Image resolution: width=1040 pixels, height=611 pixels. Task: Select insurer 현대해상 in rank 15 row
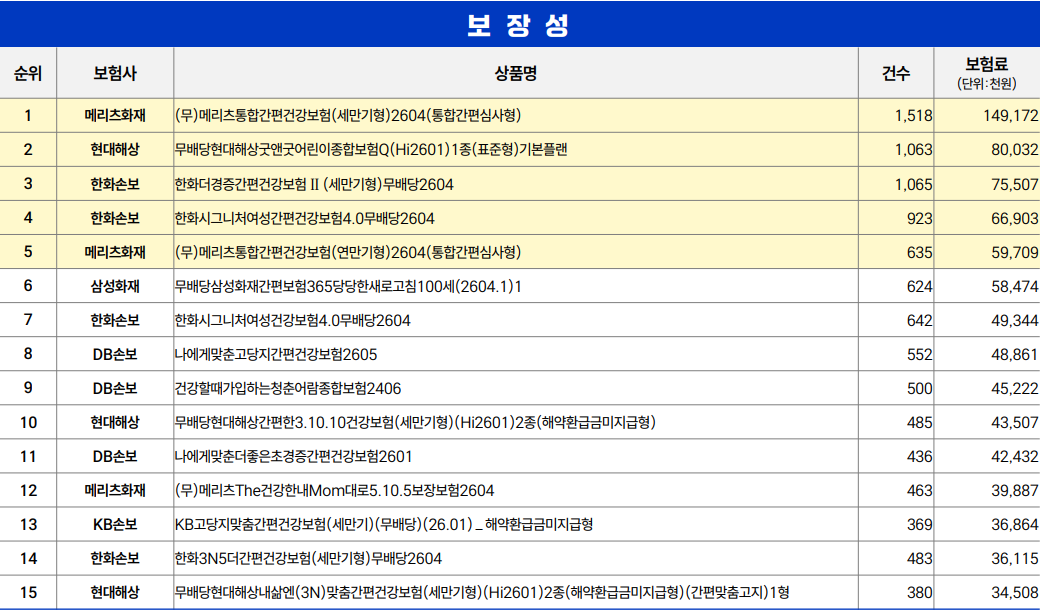point(115,592)
